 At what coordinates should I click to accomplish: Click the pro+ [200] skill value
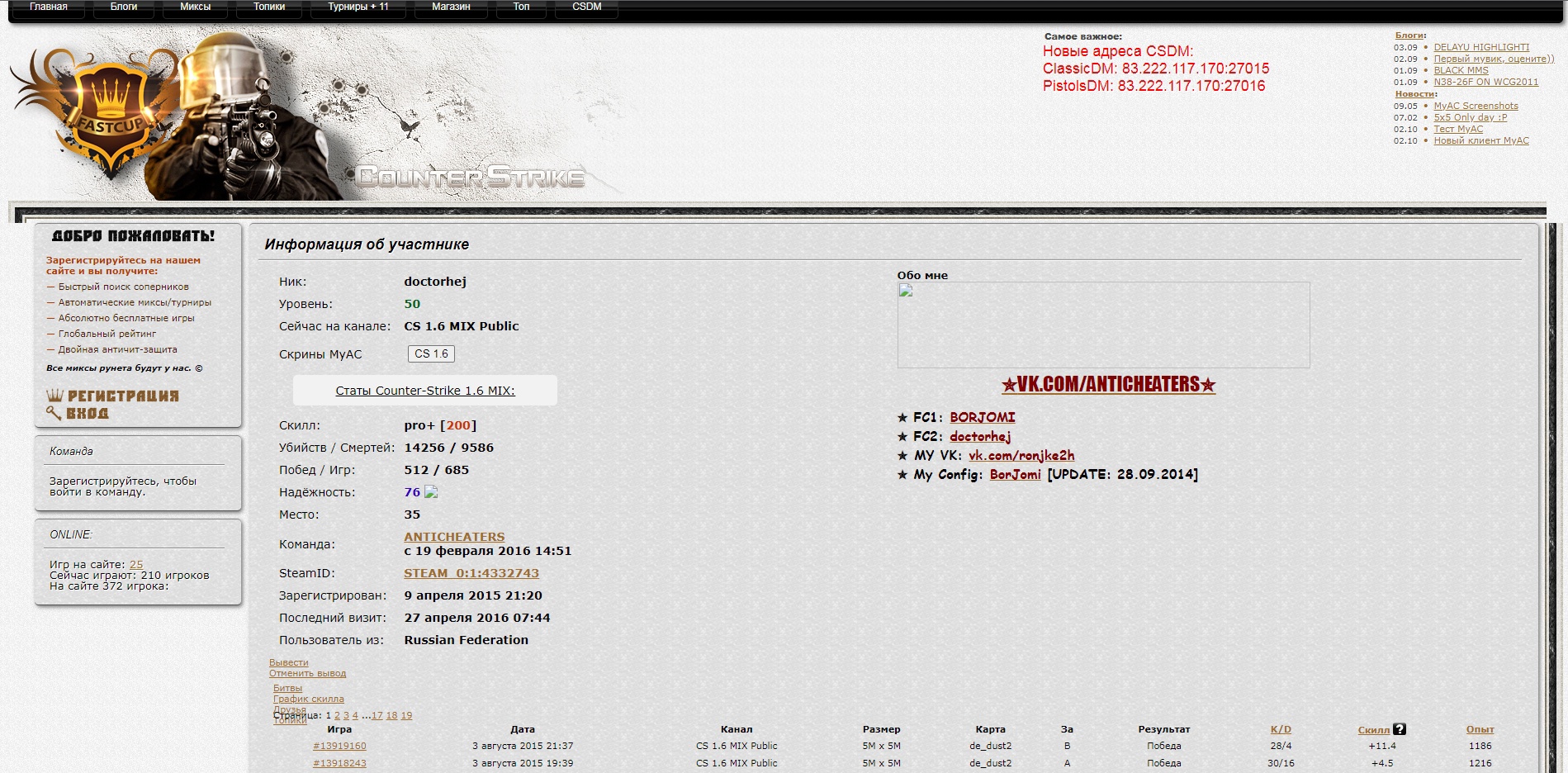tap(440, 425)
